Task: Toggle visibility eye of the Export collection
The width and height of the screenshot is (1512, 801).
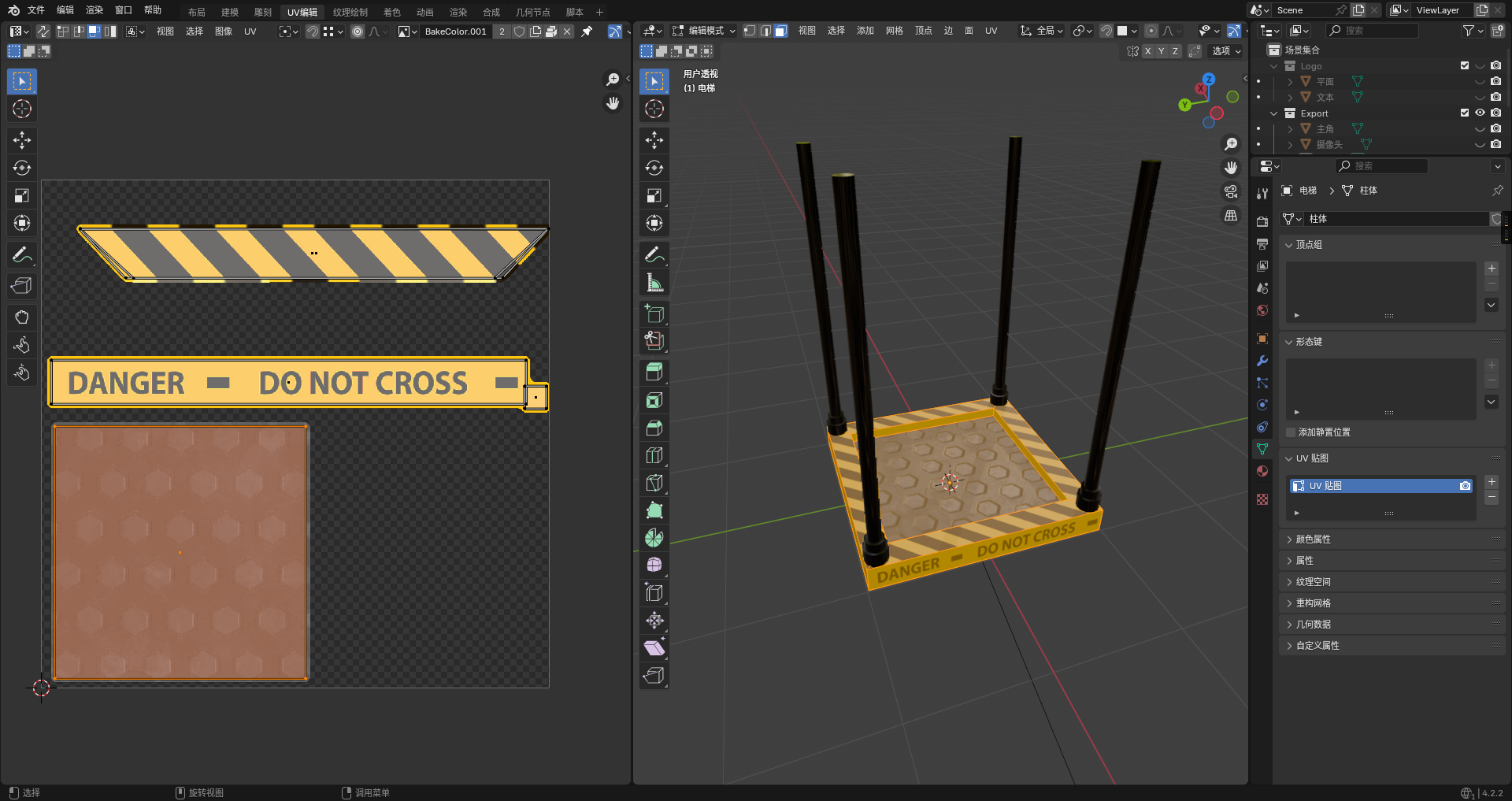Action: pyautogui.click(x=1480, y=113)
